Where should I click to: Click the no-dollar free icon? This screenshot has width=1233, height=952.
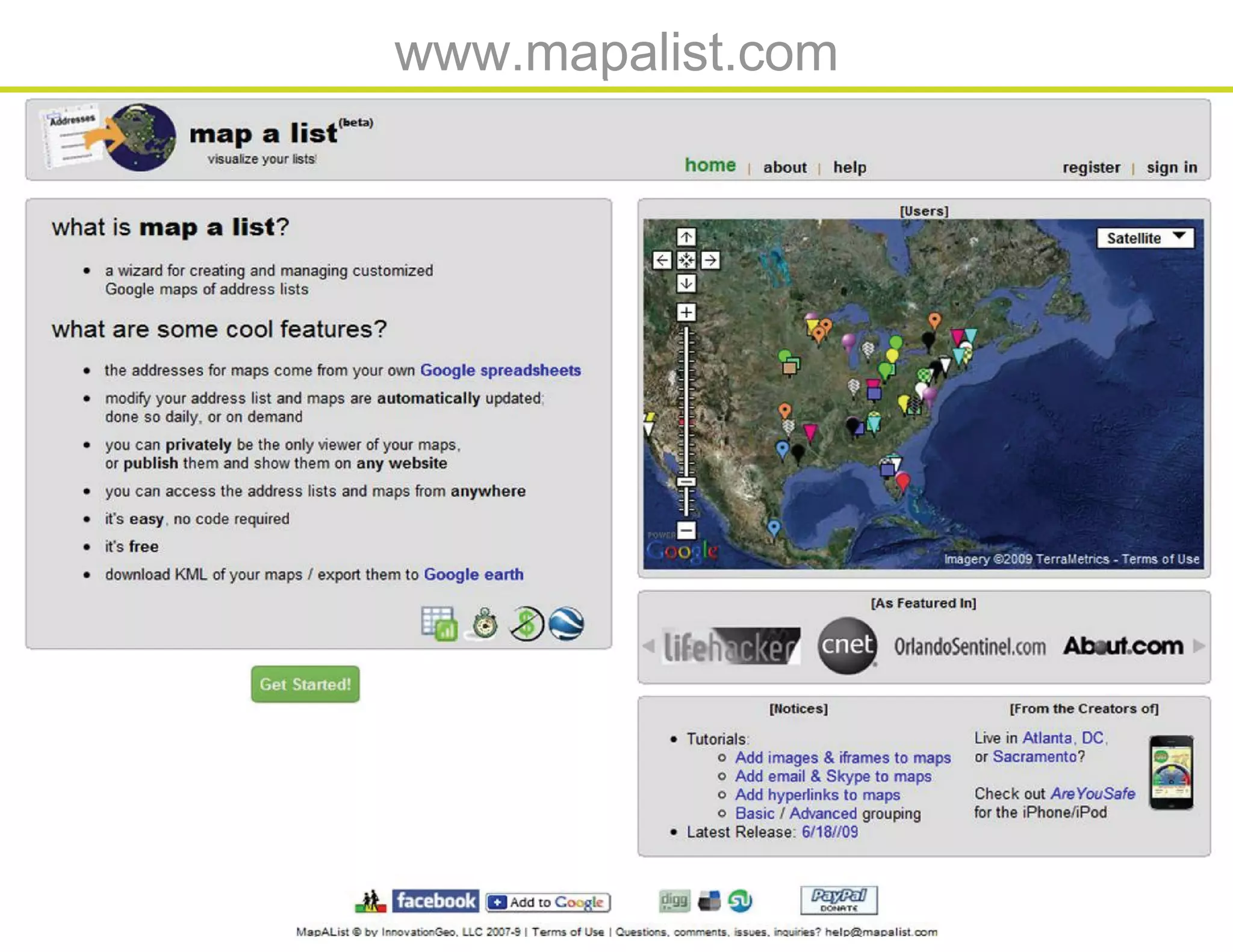coord(527,623)
